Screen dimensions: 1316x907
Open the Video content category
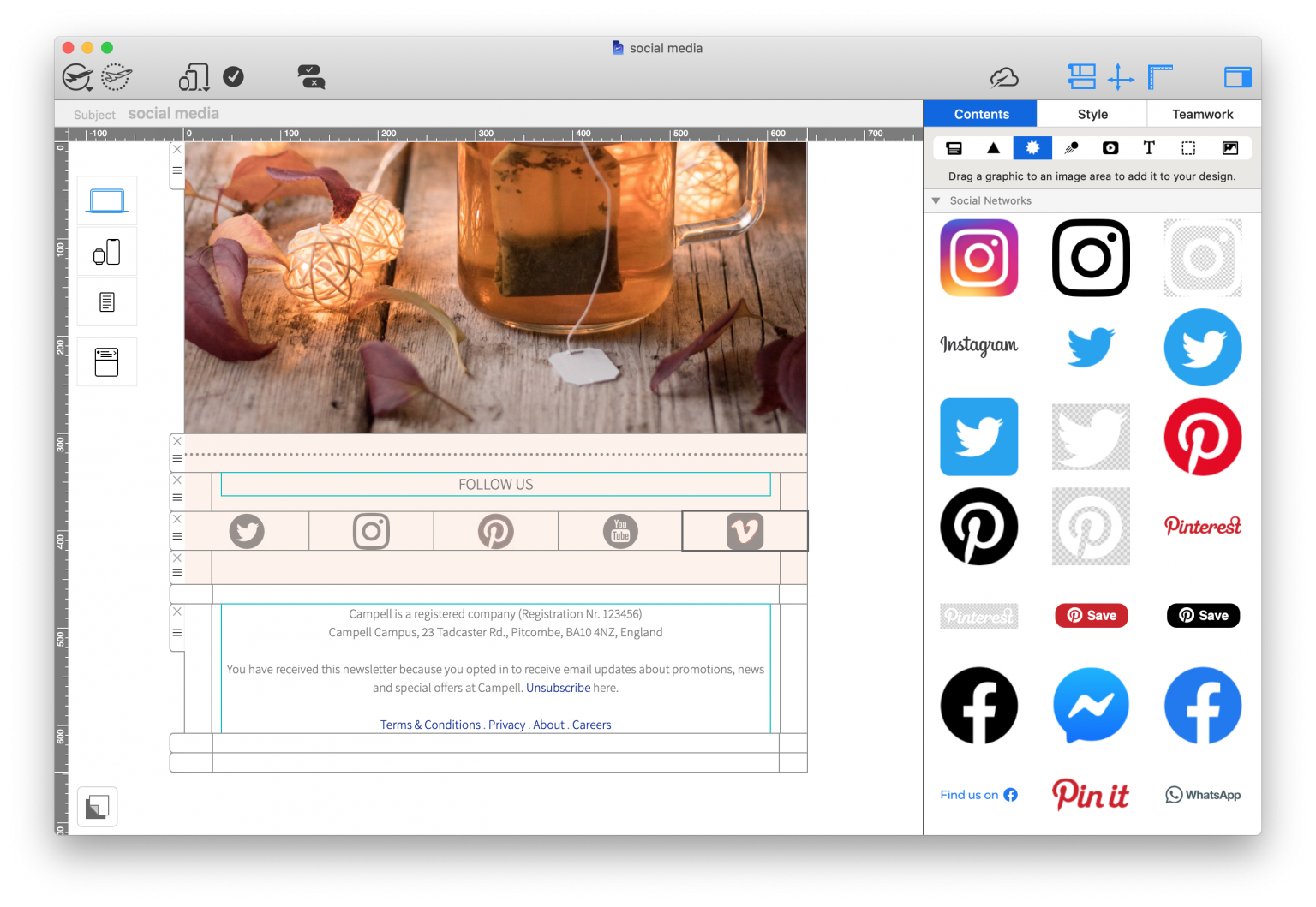coord(1110,147)
